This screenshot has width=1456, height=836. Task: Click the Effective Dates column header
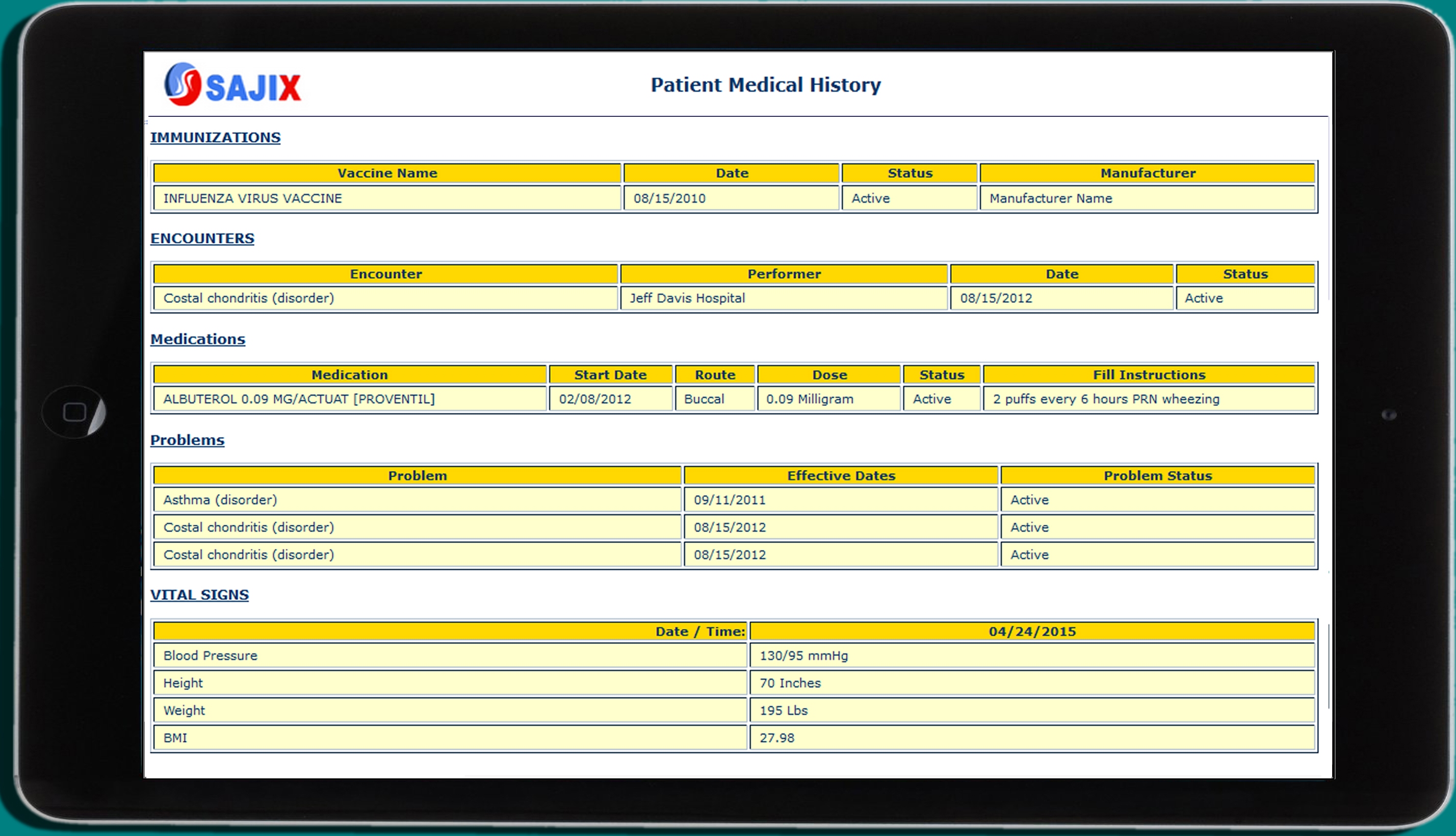click(x=841, y=475)
